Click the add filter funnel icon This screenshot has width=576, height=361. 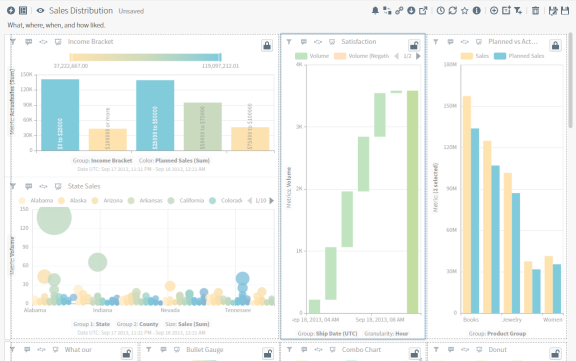point(518,11)
